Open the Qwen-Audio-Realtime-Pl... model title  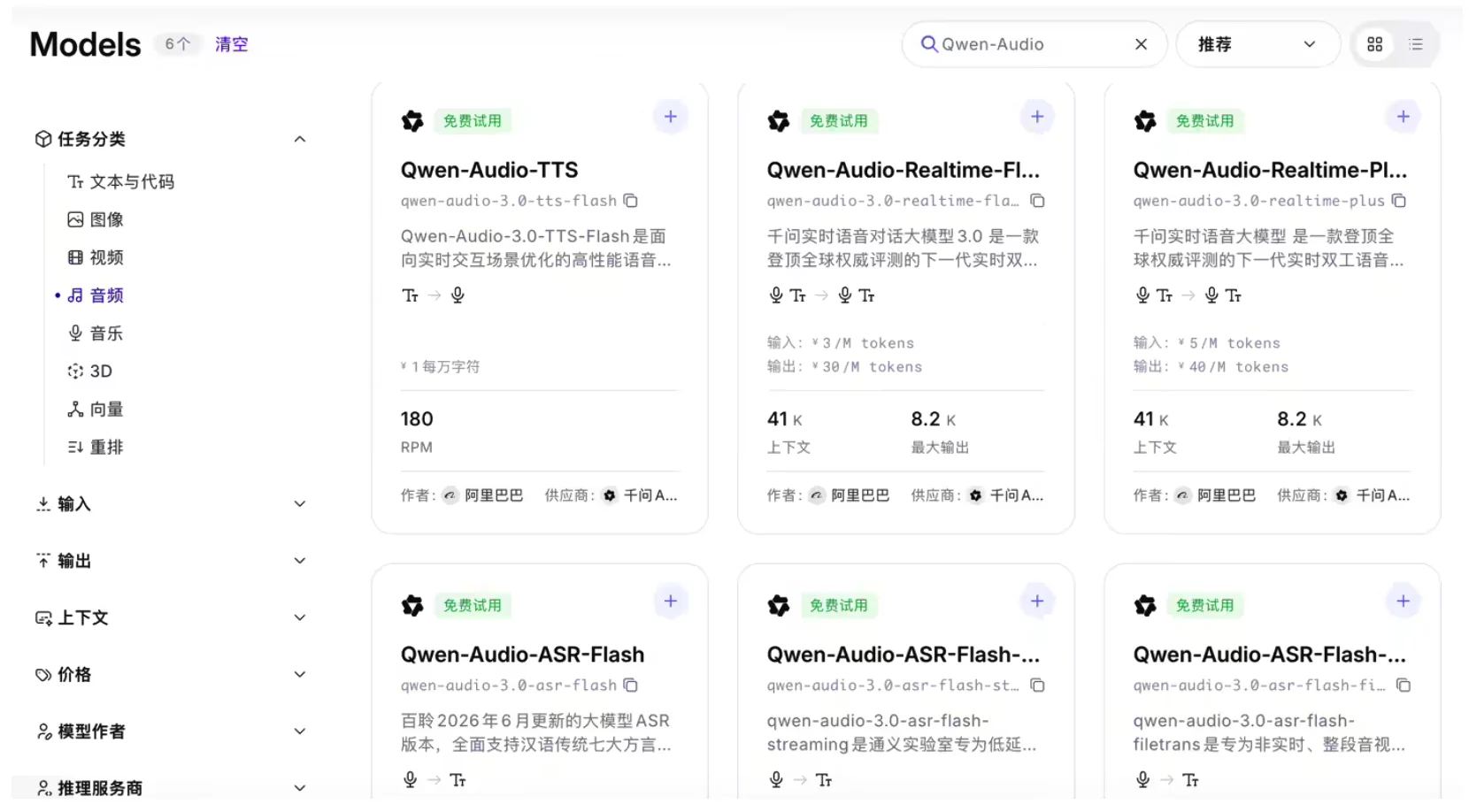pos(1270,170)
